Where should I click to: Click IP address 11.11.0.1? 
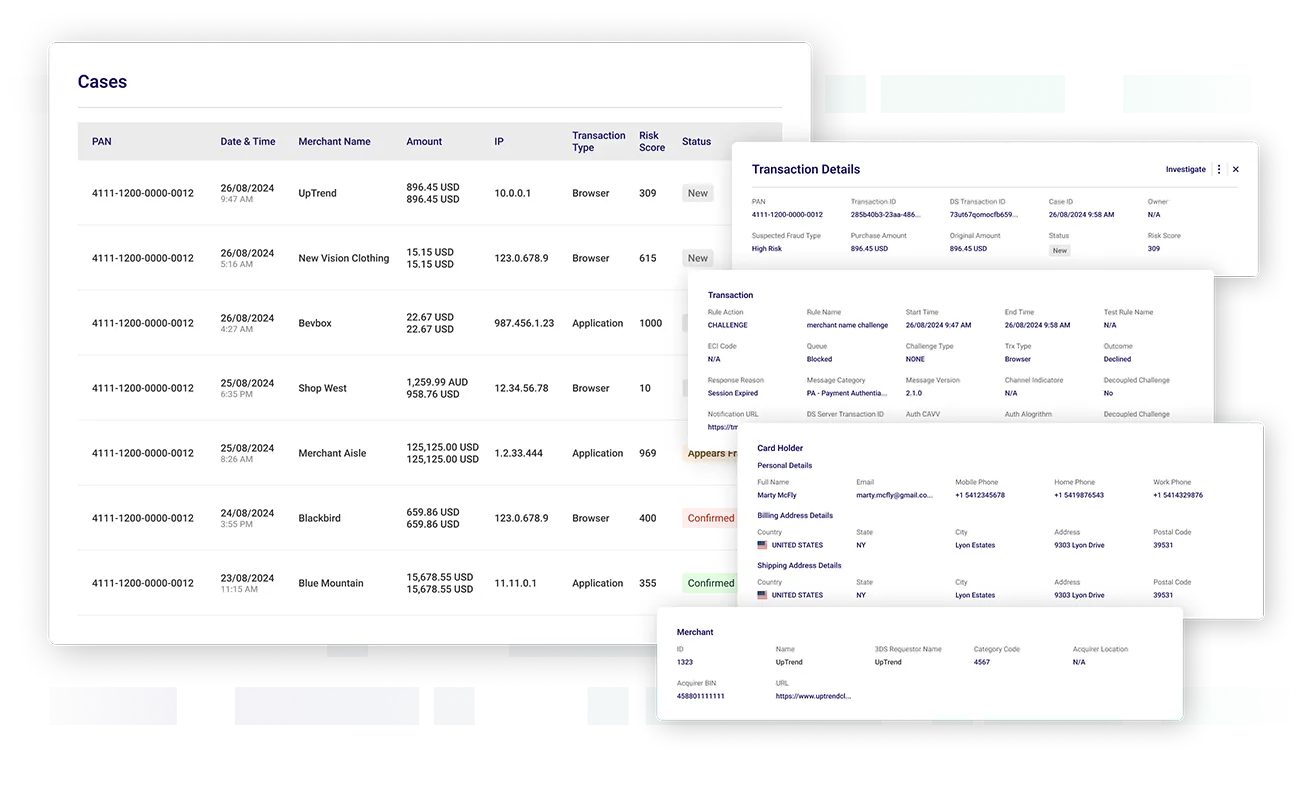(x=515, y=583)
